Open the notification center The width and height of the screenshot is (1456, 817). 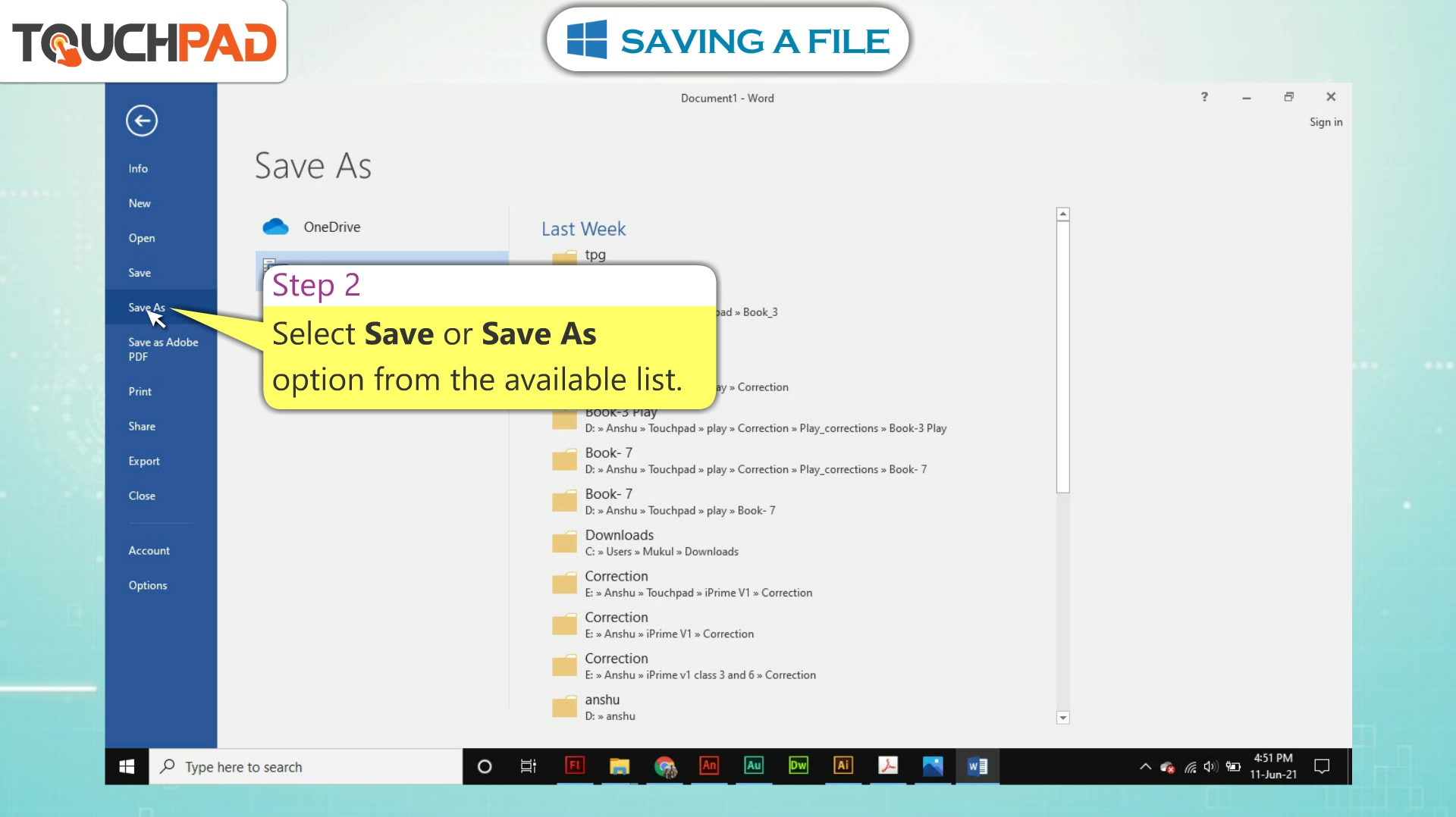click(x=1322, y=767)
